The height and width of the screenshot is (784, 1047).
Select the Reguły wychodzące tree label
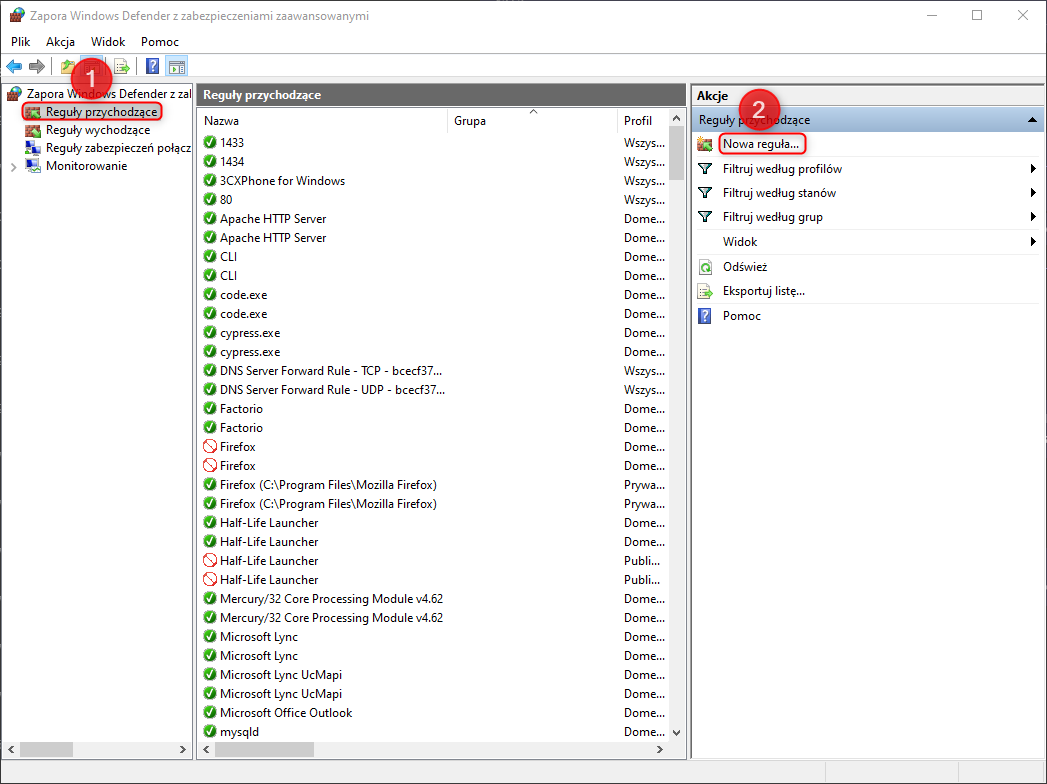tap(98, 130)
